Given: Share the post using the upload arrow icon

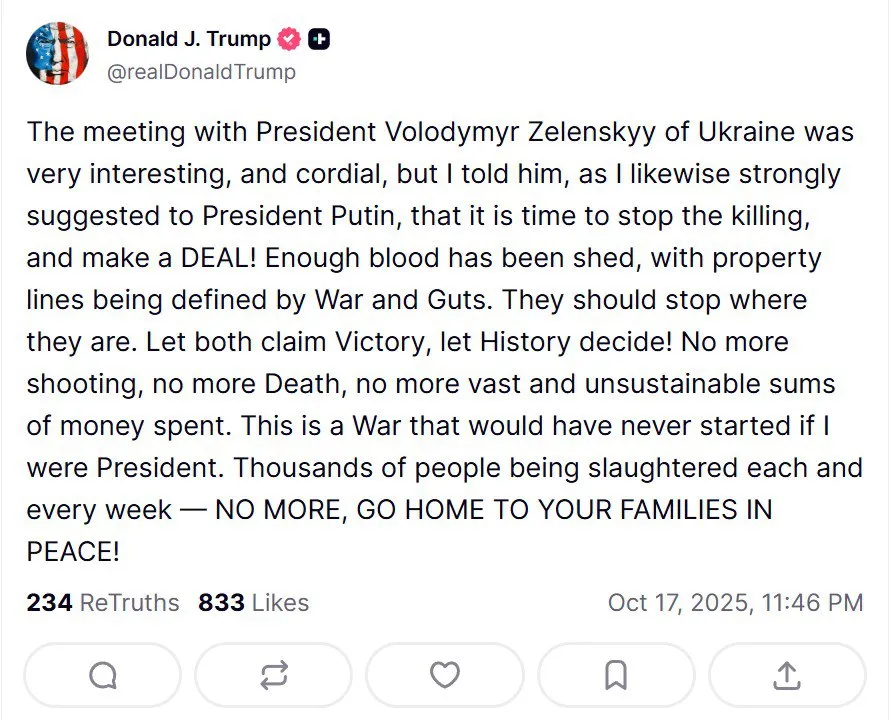Looking at the screenshot, I should 787,676.
